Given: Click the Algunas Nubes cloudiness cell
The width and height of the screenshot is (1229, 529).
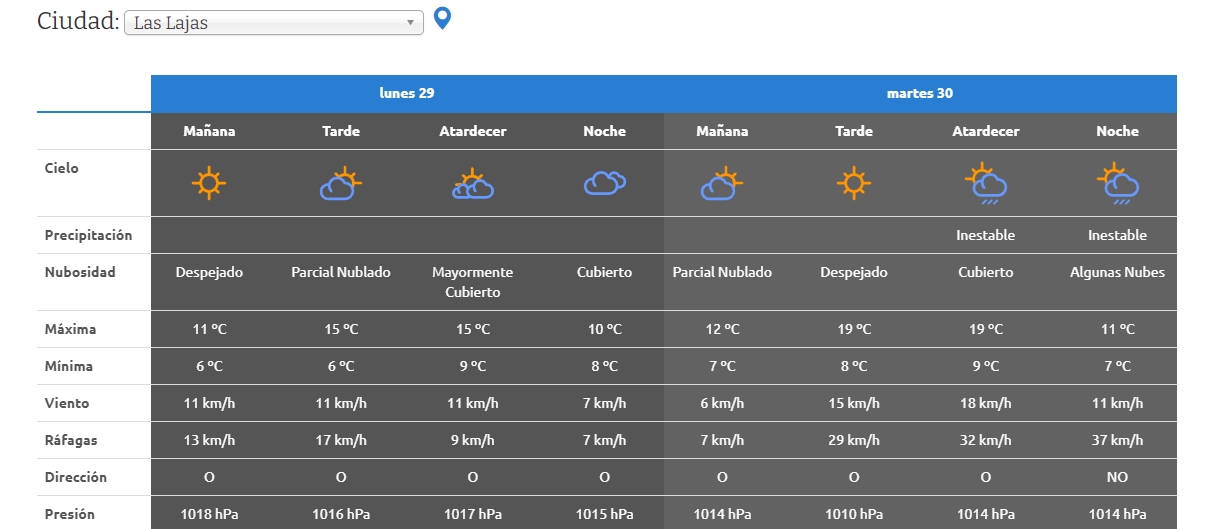Looking at the screenshot, I should pyautogui.click(x=1117, y=272).
